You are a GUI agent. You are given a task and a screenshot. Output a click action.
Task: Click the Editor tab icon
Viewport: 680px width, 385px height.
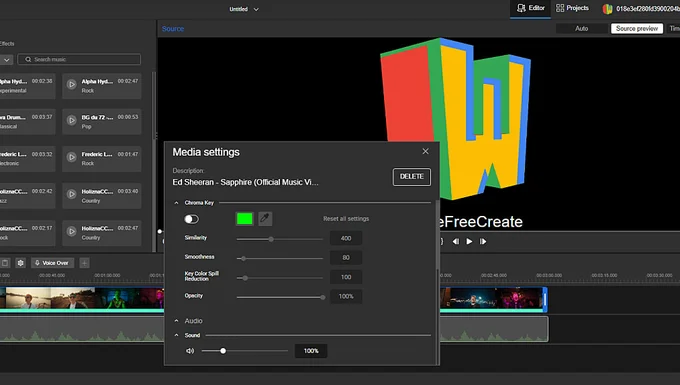click(521, 8)
